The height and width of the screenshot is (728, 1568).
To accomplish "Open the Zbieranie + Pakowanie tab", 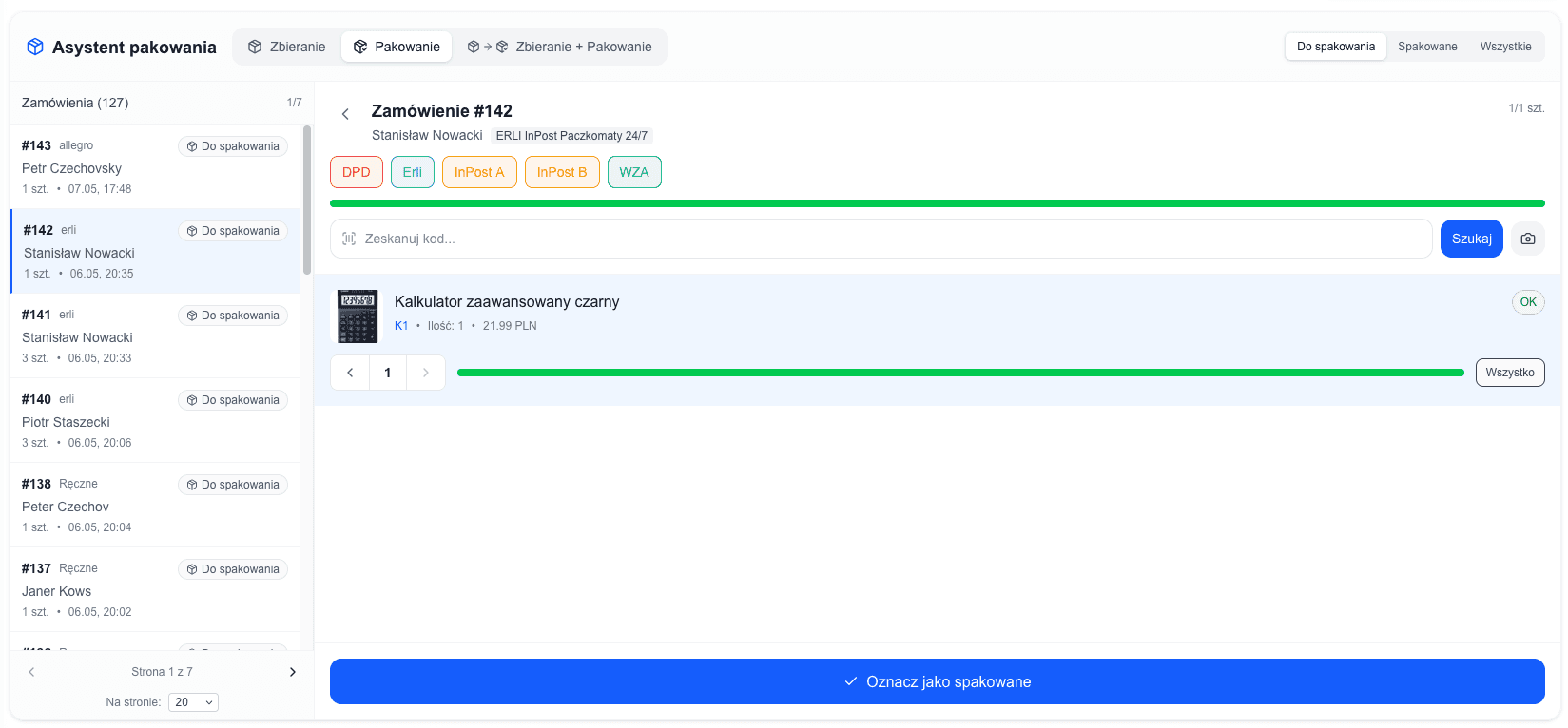I will coord(559,47).
